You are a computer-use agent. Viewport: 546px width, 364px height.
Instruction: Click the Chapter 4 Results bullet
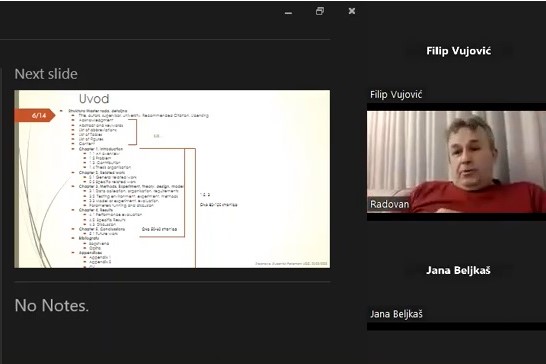[x=96, y=210]
